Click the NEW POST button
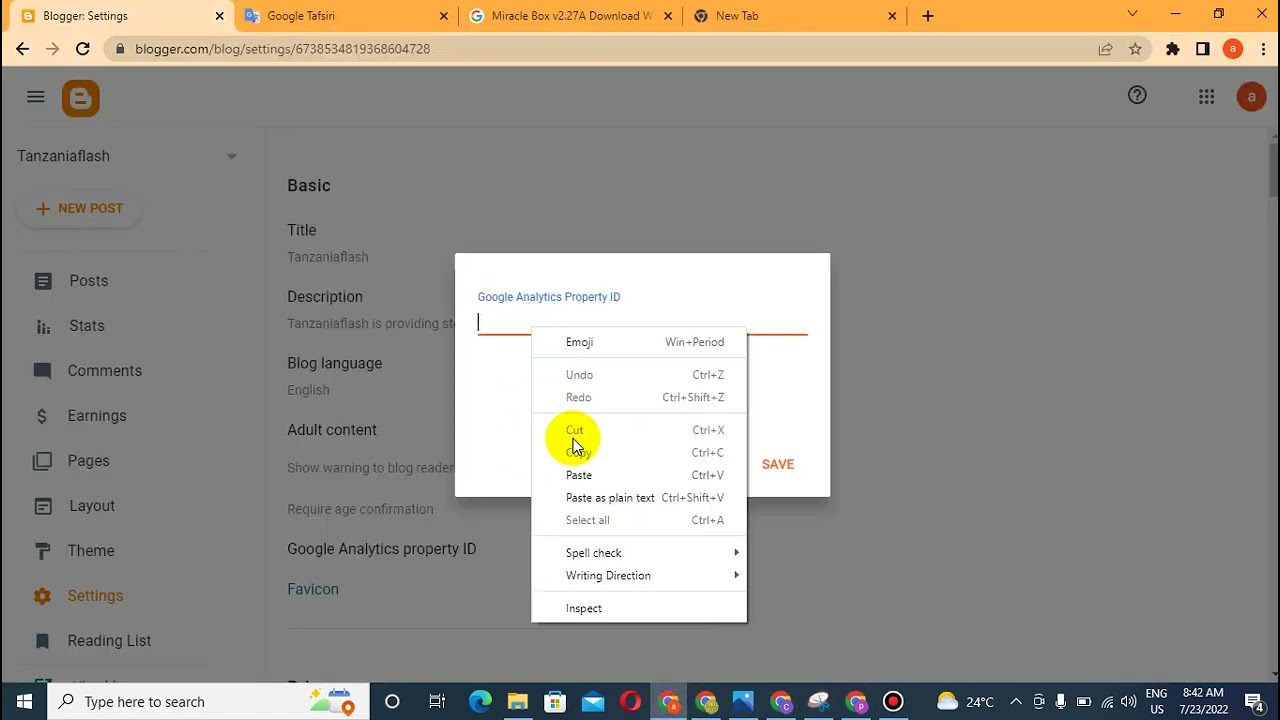This screenshot has height=720, width=1280. pos(80,209)
